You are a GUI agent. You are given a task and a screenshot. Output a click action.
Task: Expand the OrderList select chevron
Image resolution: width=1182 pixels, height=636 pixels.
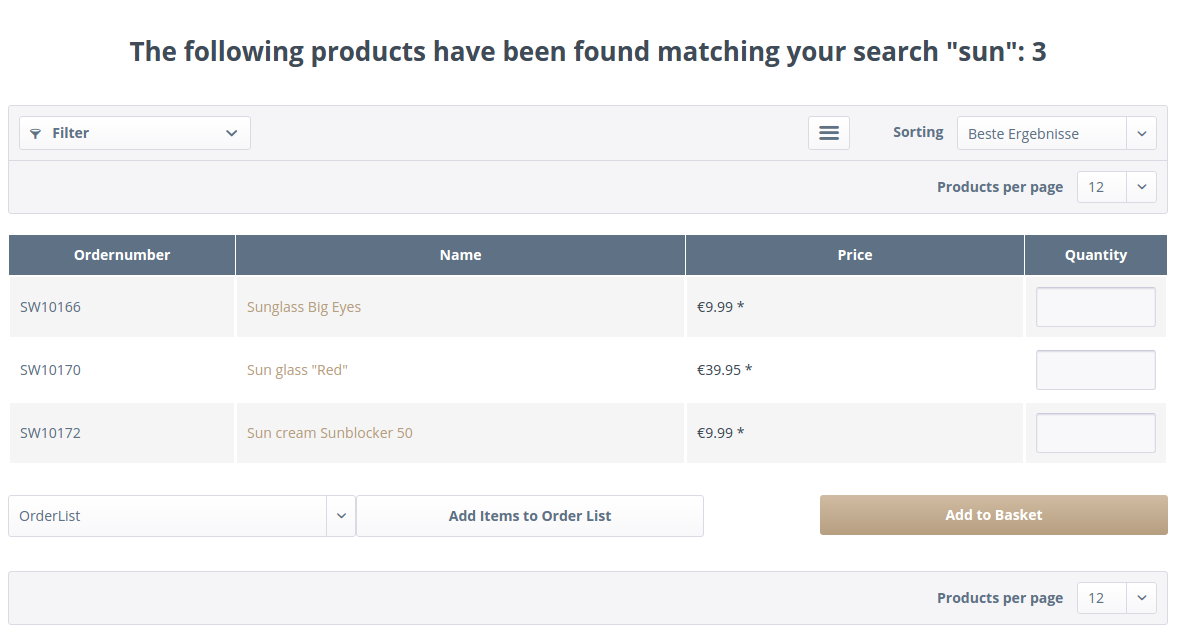(x=341, y=516)
